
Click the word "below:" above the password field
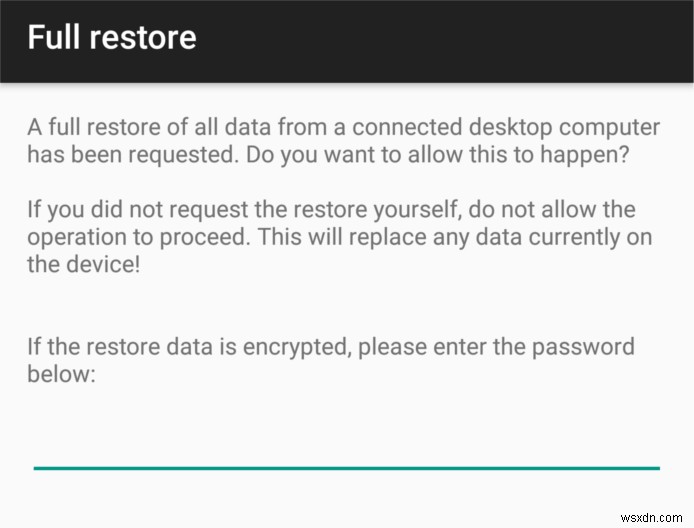pos(60,374)
